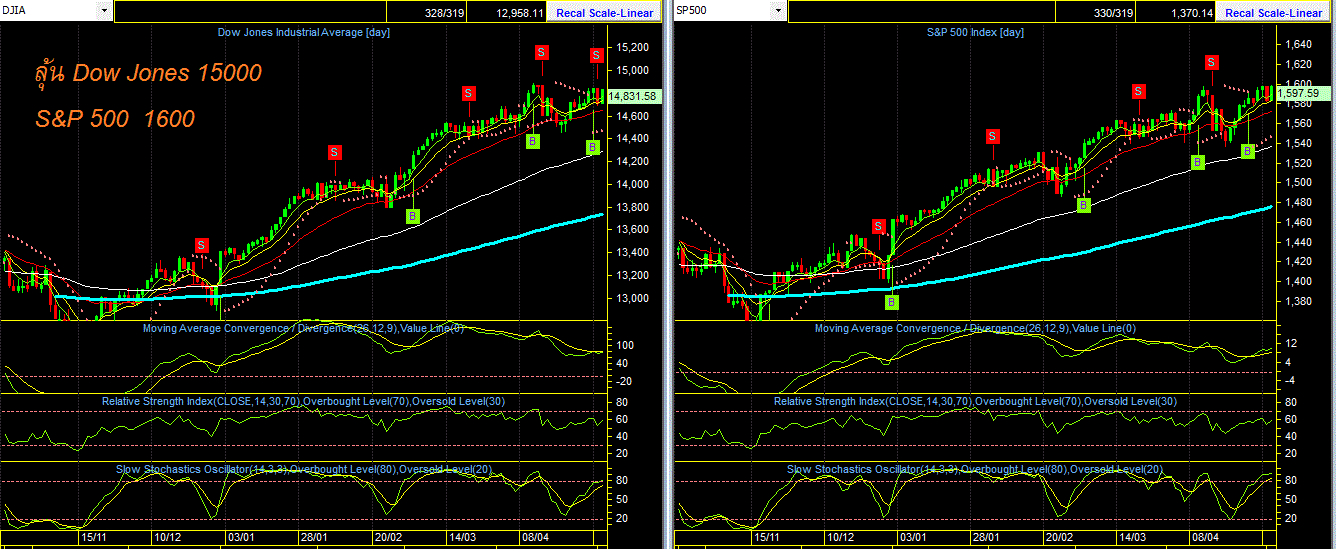Open the SP500 symbol dropdown arrow

(779, 11)
